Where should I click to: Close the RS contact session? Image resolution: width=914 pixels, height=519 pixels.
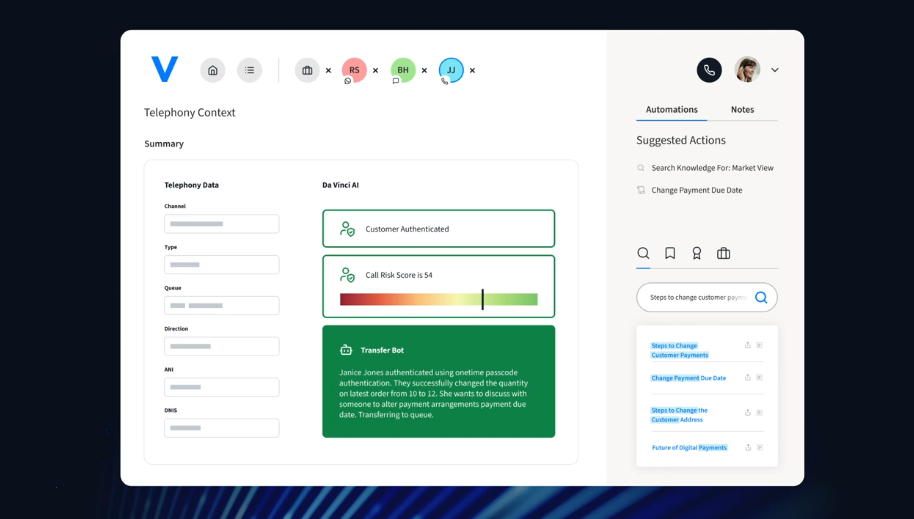(375, 71)
